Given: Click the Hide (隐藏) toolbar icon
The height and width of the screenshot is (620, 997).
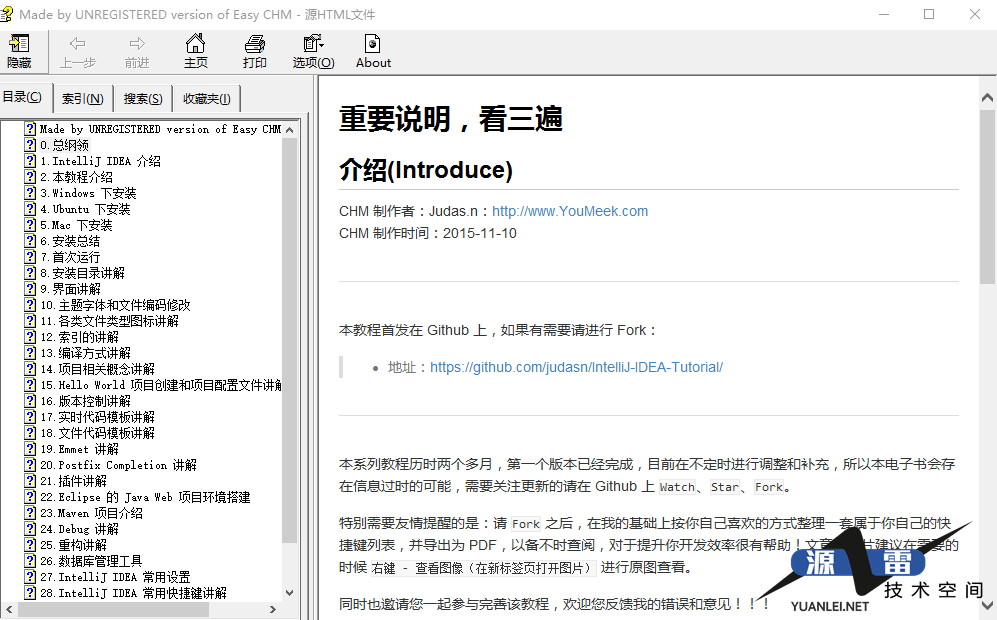Looking at the screenshot, I should 19,45.
